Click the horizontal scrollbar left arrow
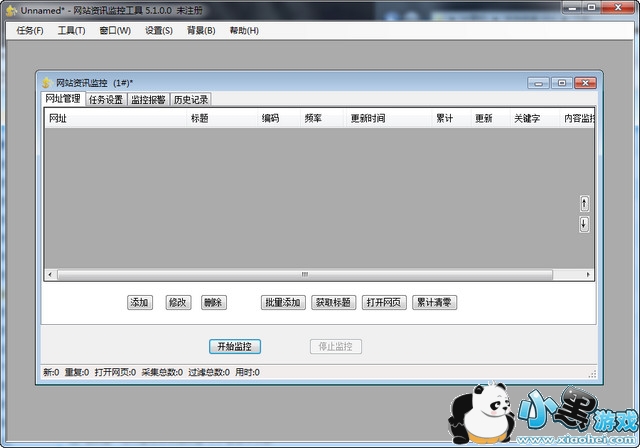Screen dimensions: 640x448 pos(50,274)
